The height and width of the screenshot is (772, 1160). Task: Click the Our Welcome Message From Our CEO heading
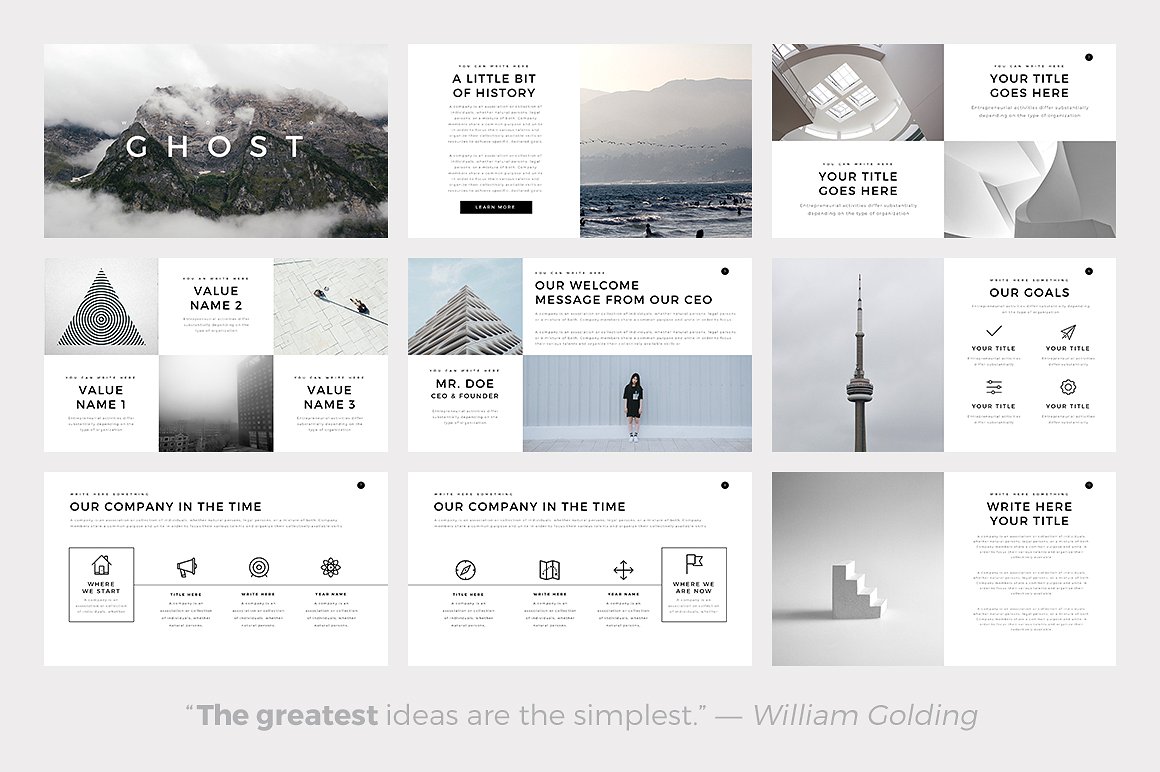[x=623, y=292]
